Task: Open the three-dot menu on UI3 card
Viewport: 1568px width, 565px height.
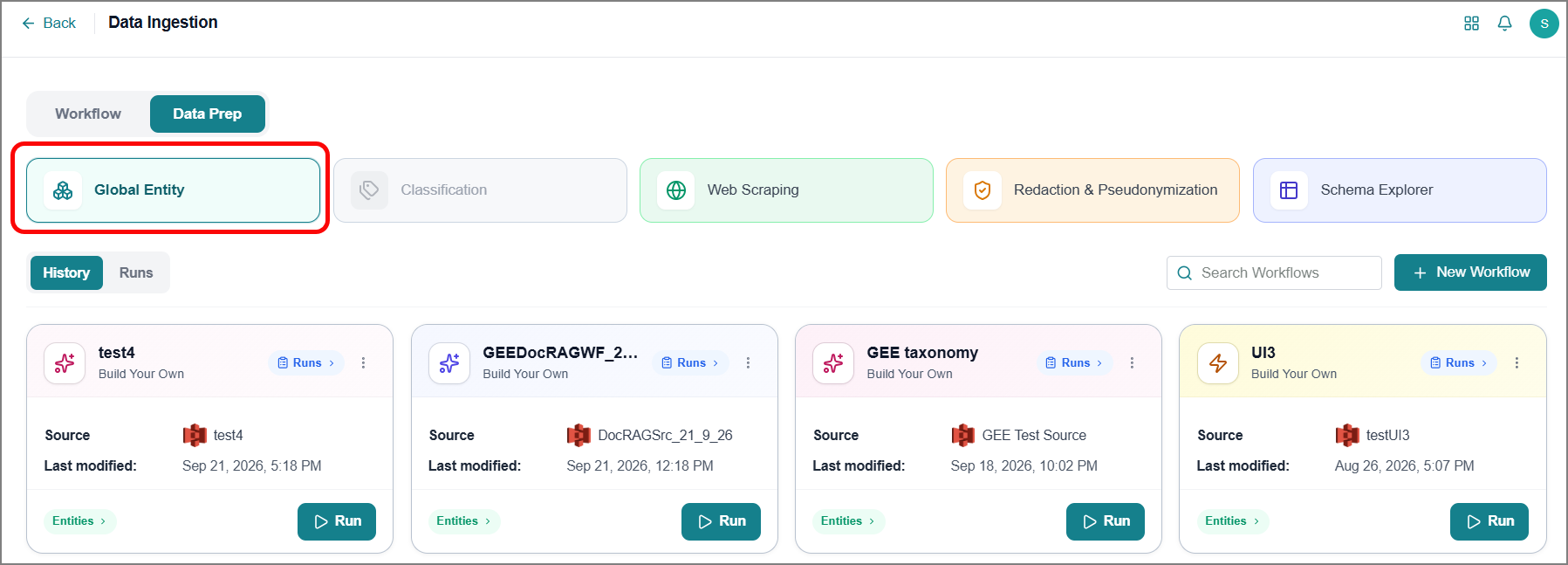Action: [x=1517, y=362]
